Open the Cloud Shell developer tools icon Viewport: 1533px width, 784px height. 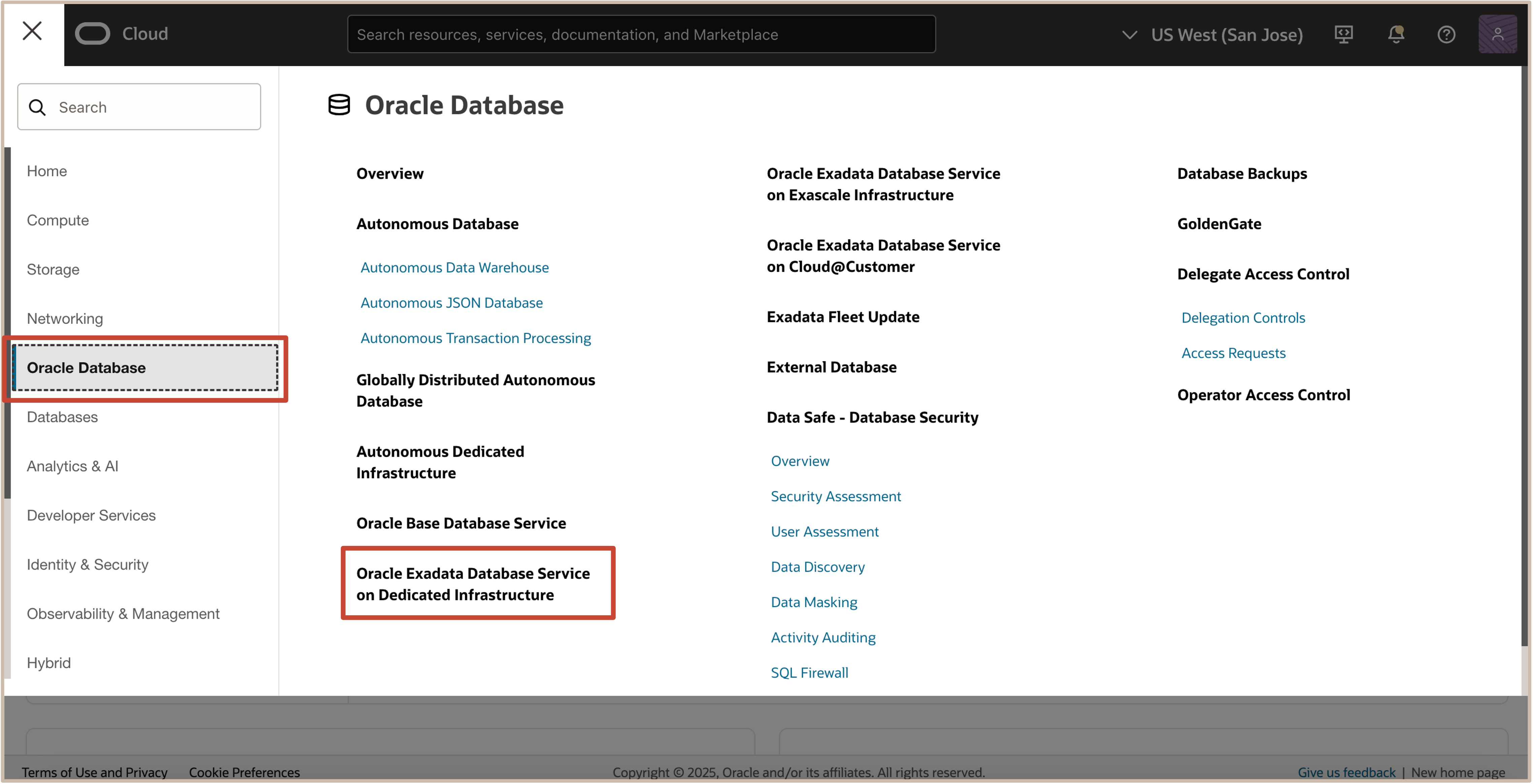(1343, 34)
